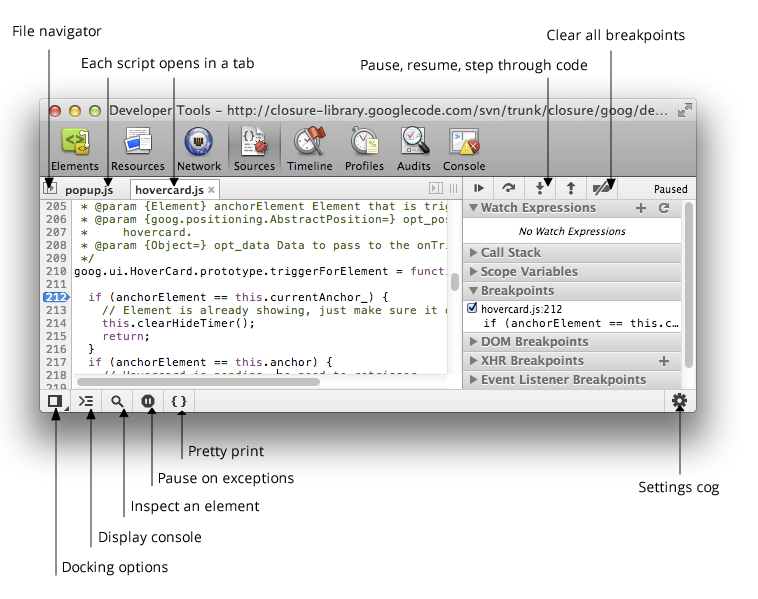The width and height of the screenshot is (758, 599).
Task: Toggle pause on exceptions
Action: click(x=148, y=401)
